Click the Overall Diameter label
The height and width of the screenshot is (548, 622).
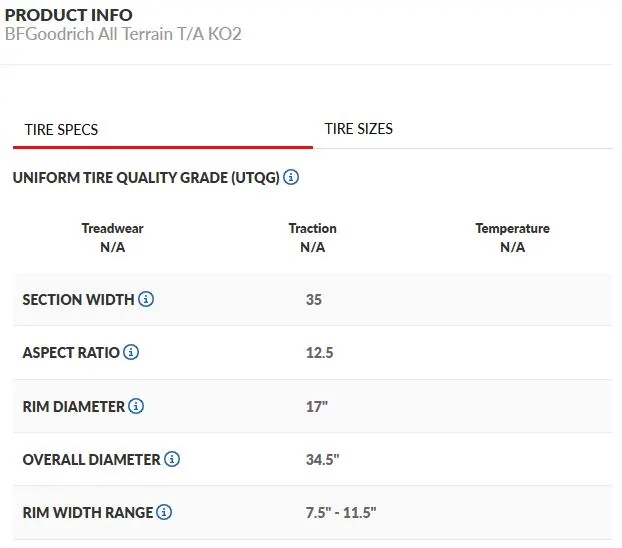click(92, 460)
